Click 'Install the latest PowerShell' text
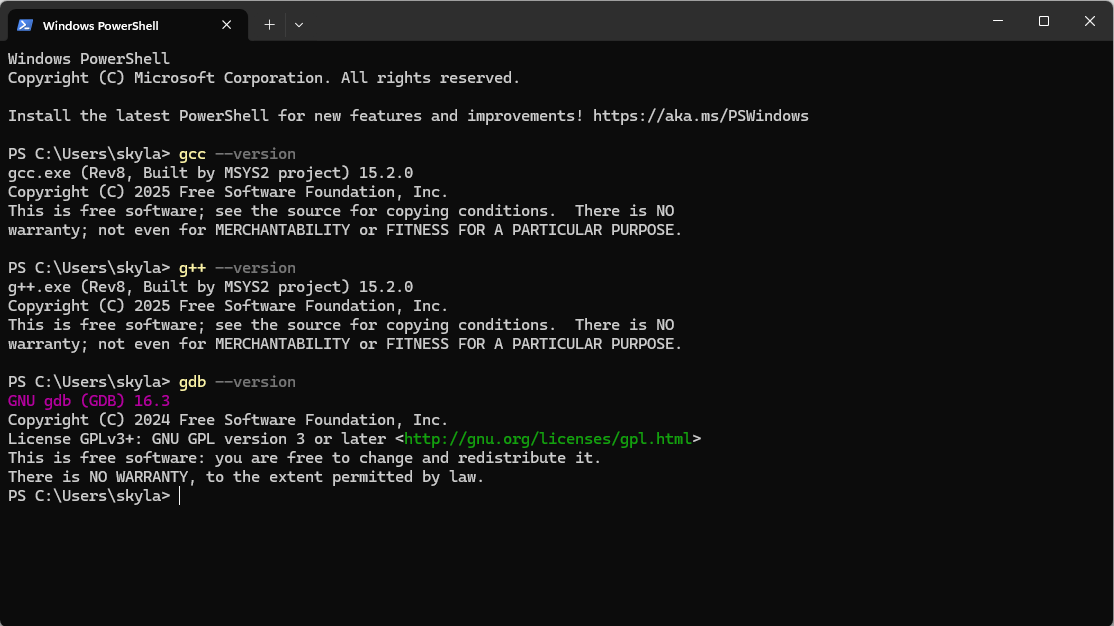This screenshot has height=626, width=1114. [139, 116]
